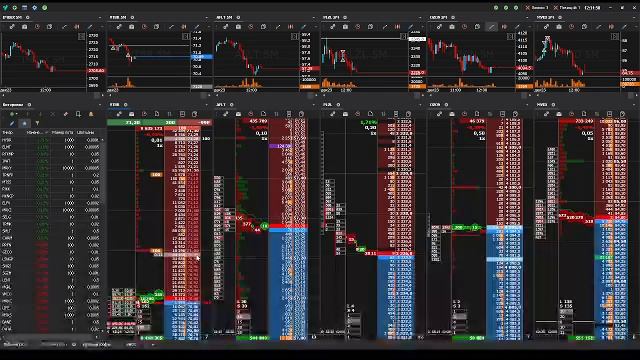
Task: Select the pencil tool in the MVID chart toolbar
Action: tap(624, 27)
